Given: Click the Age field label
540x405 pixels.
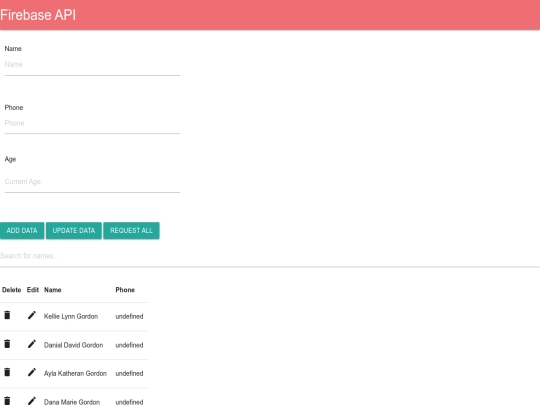Looking at the screenshot, I should point(10,159).
